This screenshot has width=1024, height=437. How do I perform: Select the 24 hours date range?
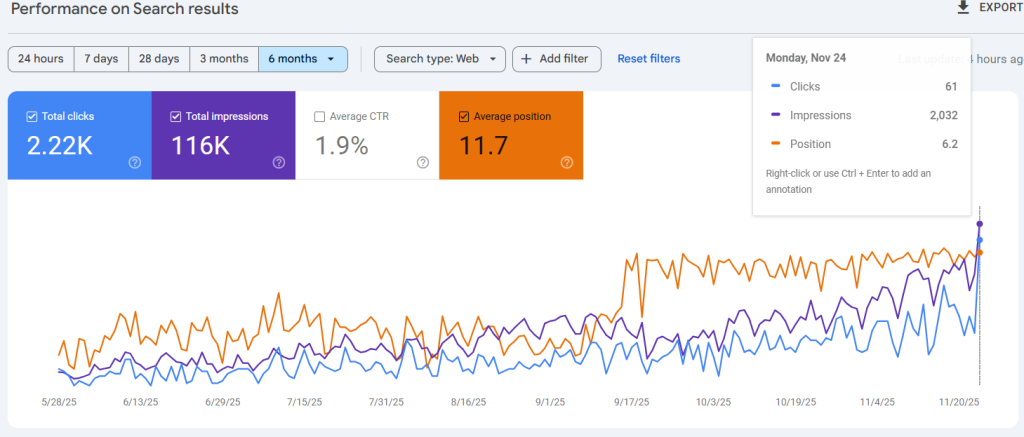pos(40,59)
